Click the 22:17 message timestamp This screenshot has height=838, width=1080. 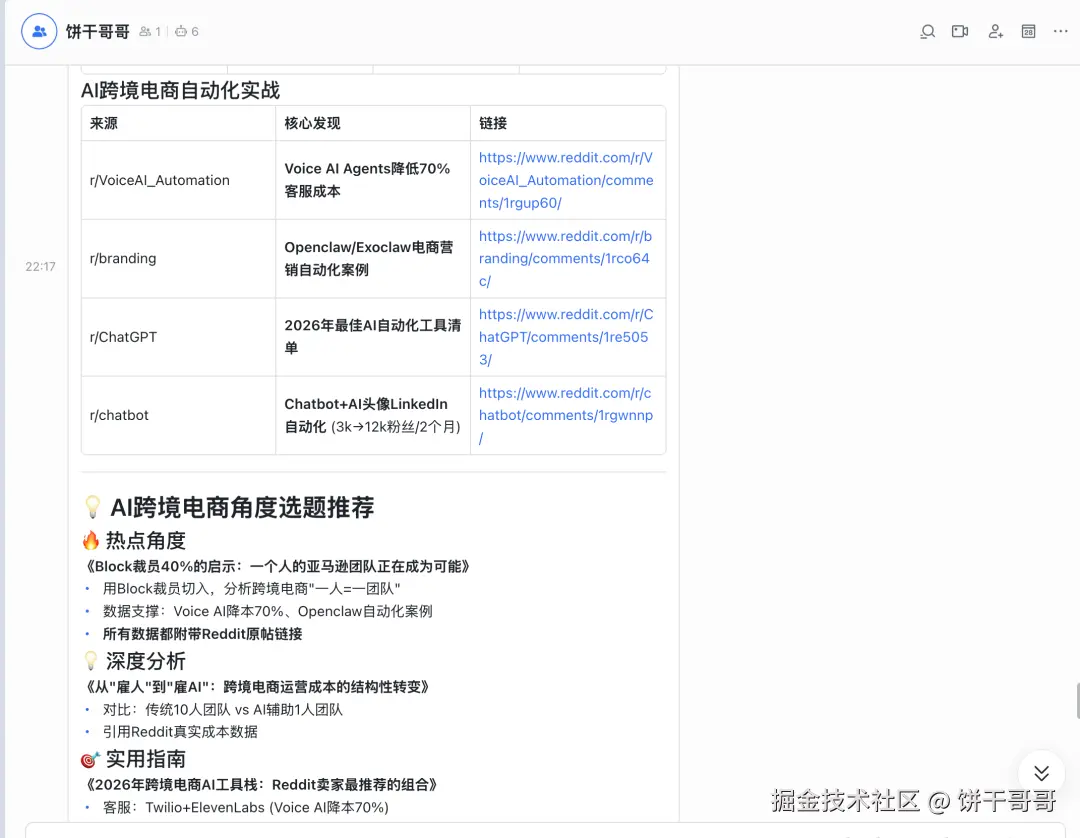click(40, 266)
